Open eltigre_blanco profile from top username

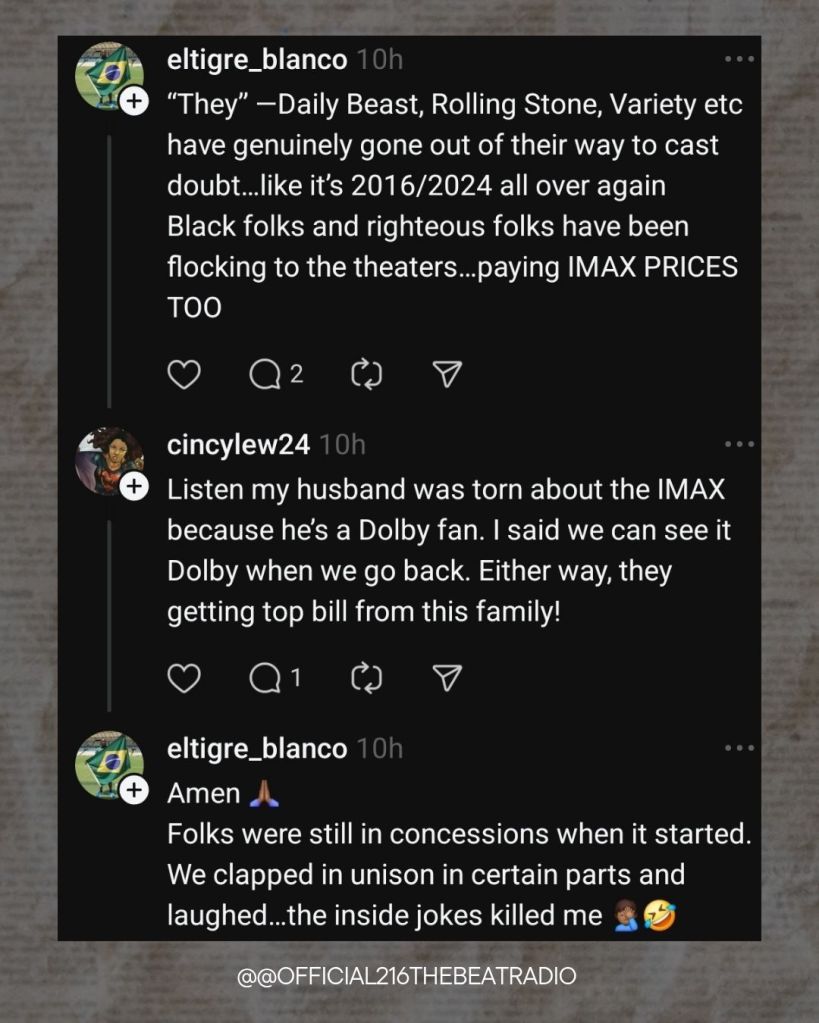pyautogui.click(x=257, y=60)
